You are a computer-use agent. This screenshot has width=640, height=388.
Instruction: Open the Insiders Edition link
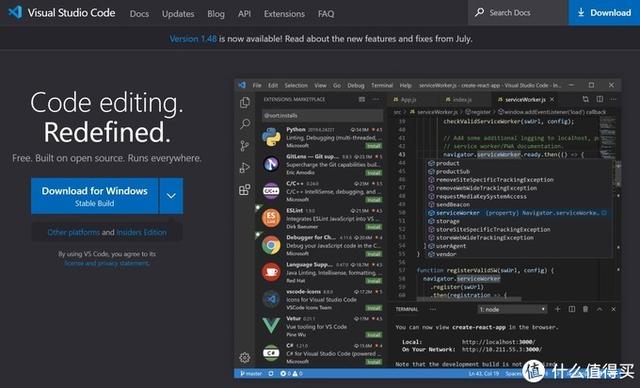[x=141, y=232]
